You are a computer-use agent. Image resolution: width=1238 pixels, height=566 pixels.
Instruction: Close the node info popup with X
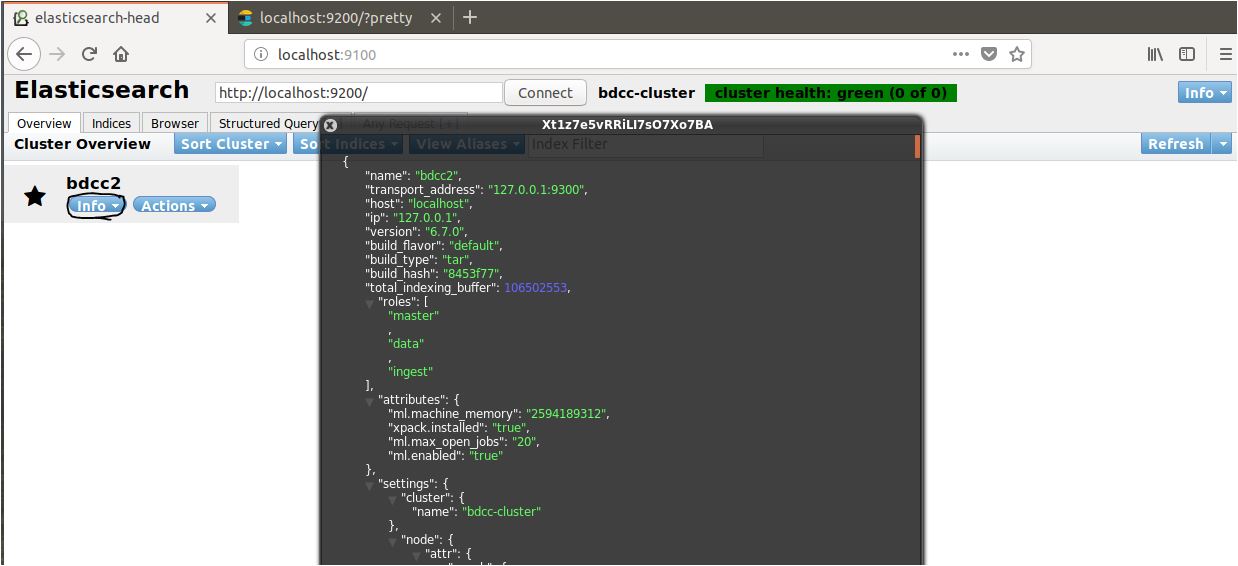[330, 125]
